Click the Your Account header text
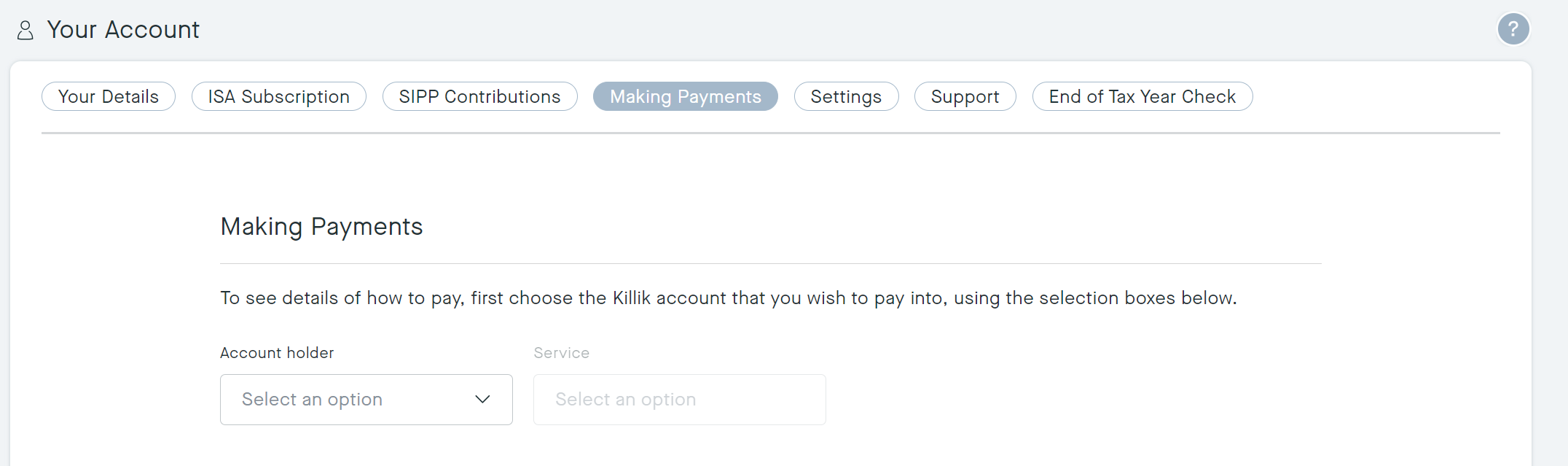The height and width of the screenshot is (466, 1568). coord(122,30)
